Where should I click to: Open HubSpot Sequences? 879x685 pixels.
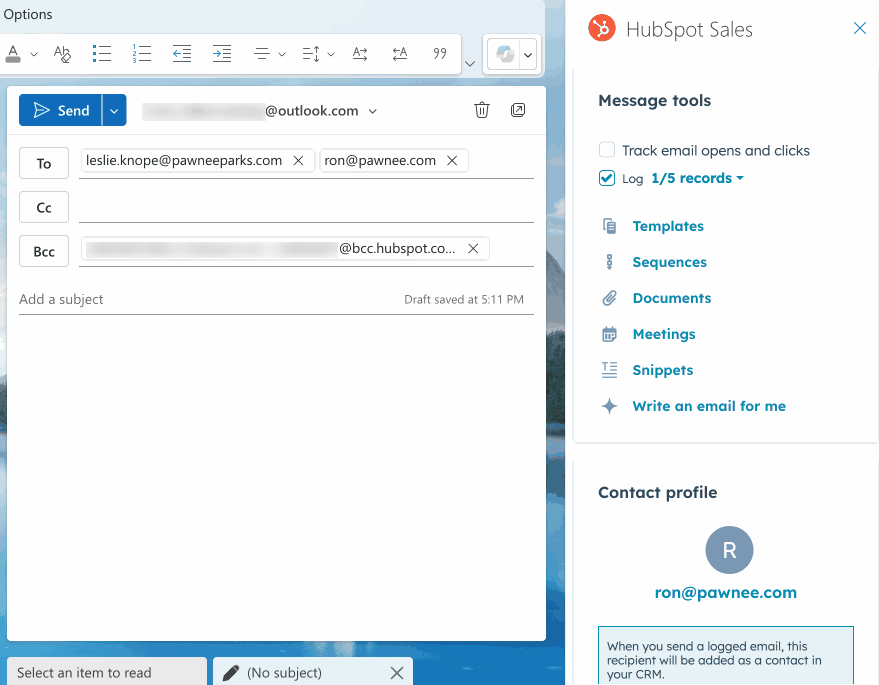(669, 262)
